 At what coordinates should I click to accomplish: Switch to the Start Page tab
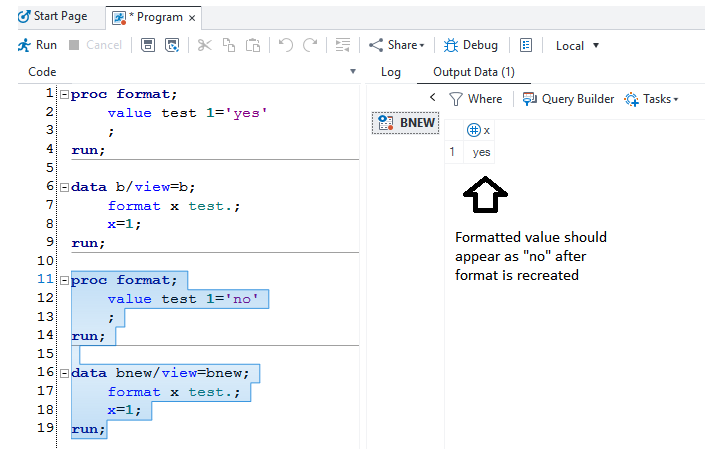52,16
